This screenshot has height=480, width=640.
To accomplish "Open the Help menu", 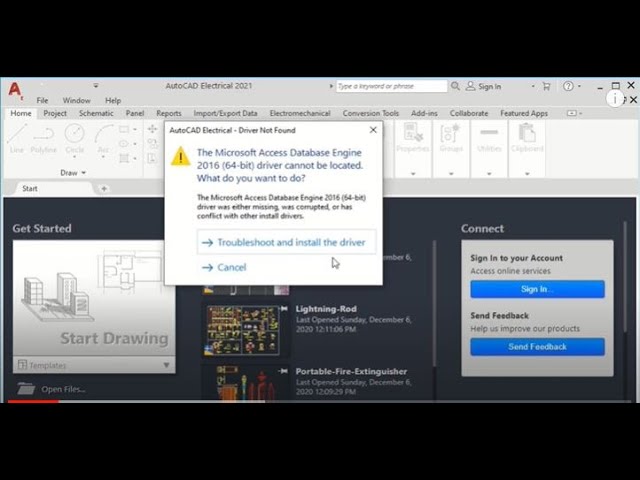I will point(113,100).
